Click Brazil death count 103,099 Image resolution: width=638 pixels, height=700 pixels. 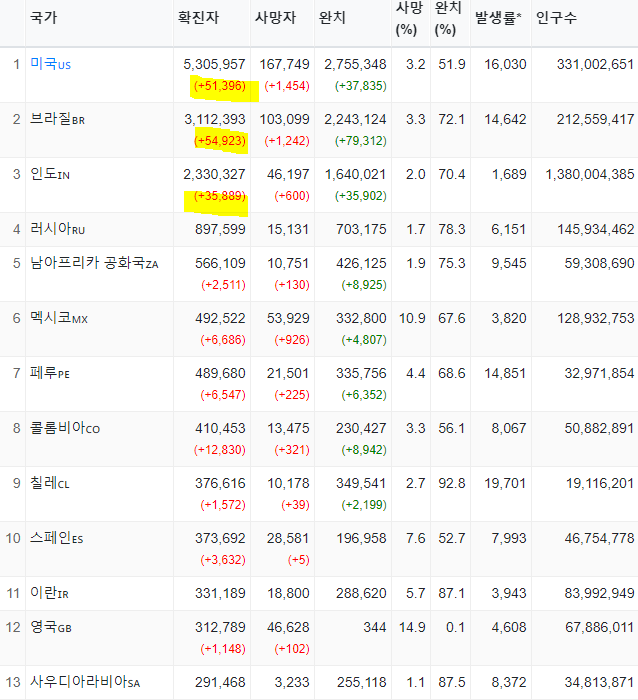284,119
